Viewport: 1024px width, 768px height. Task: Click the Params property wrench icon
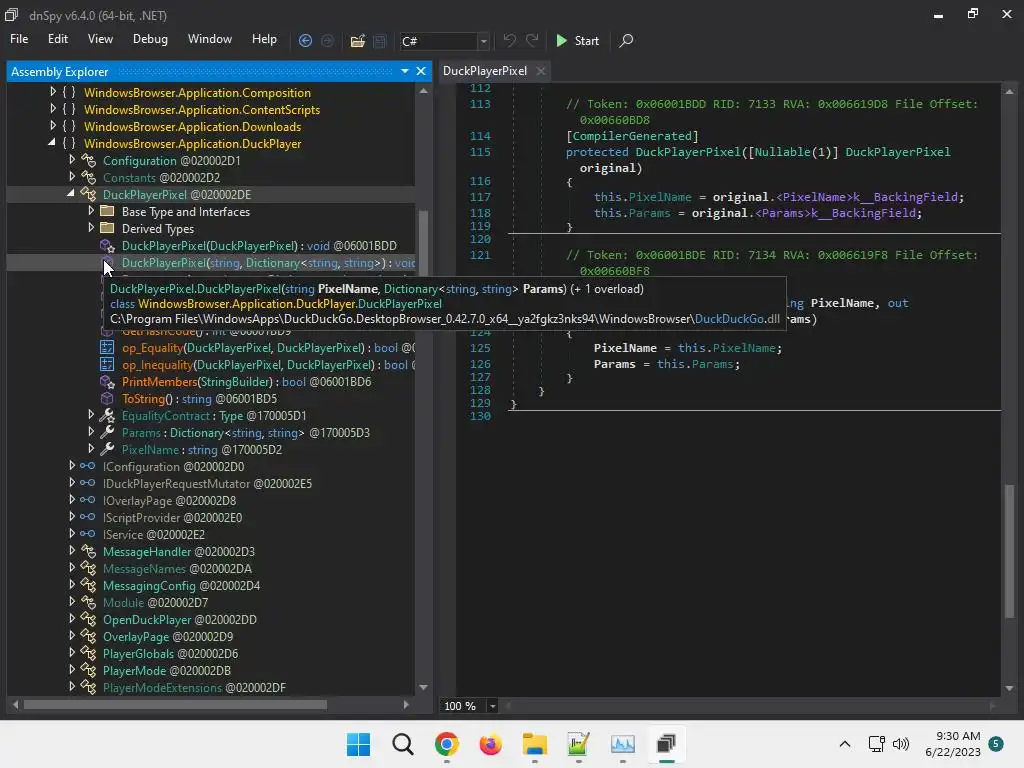[107, 432]
